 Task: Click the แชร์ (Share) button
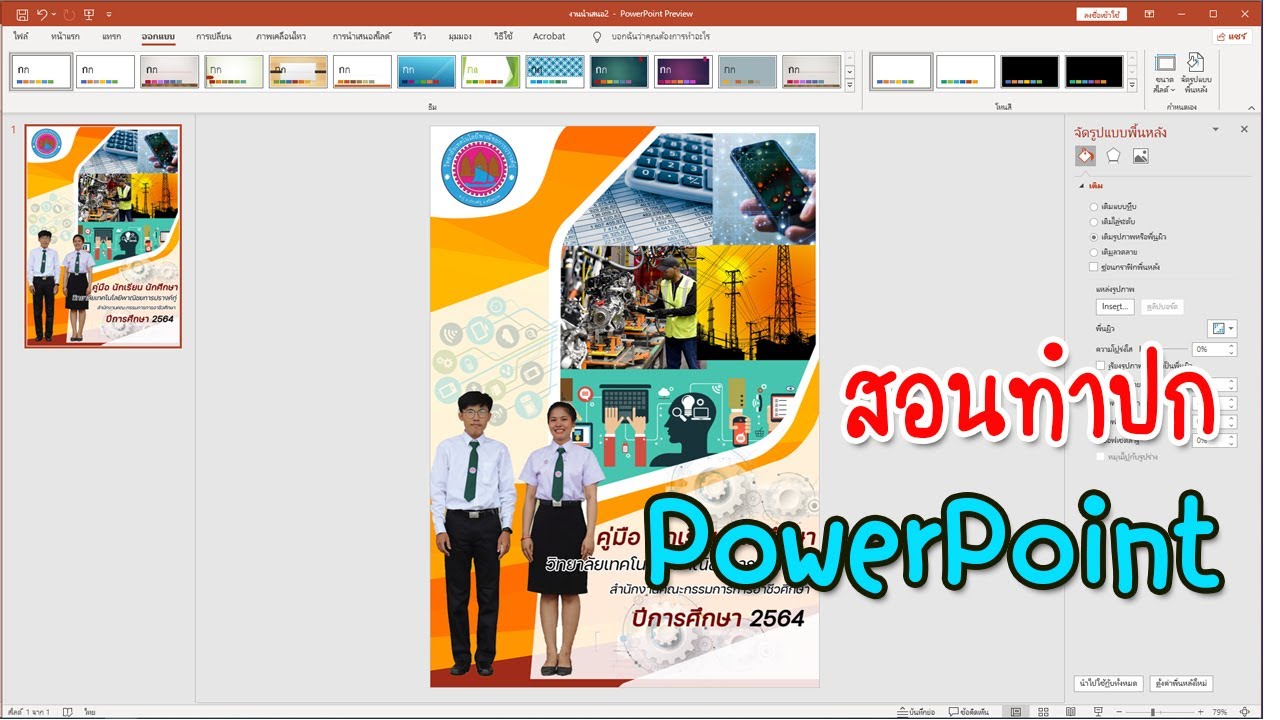(1232, 36)
